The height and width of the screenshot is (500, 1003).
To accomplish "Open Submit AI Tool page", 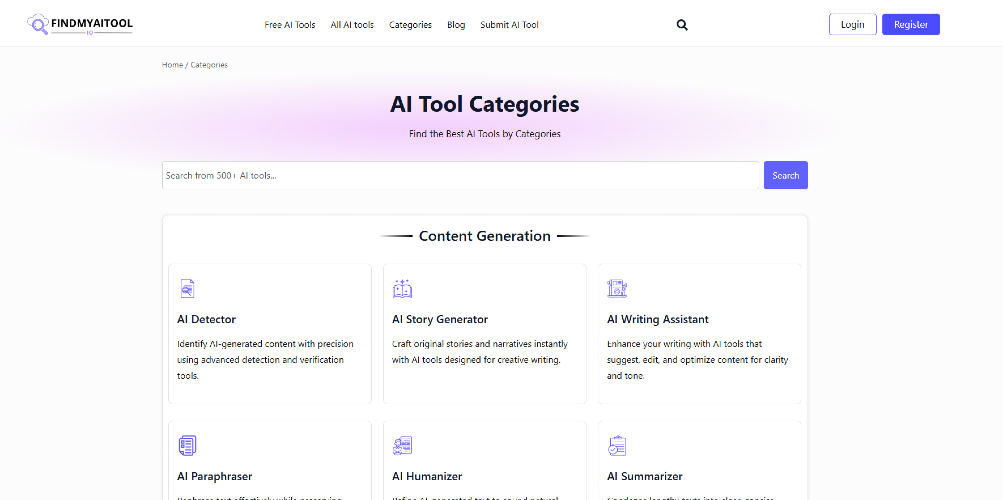I will tap(509, 25).
